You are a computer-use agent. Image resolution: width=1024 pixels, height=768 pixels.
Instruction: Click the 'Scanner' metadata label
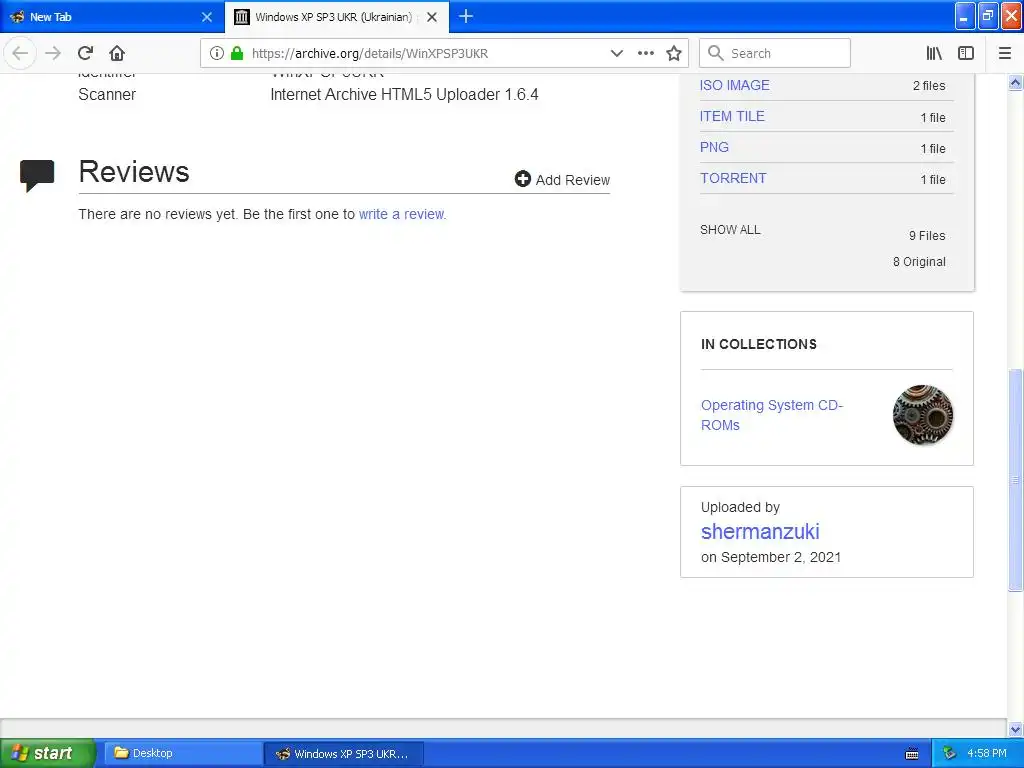pyautogui.click(x=107, y=95)
